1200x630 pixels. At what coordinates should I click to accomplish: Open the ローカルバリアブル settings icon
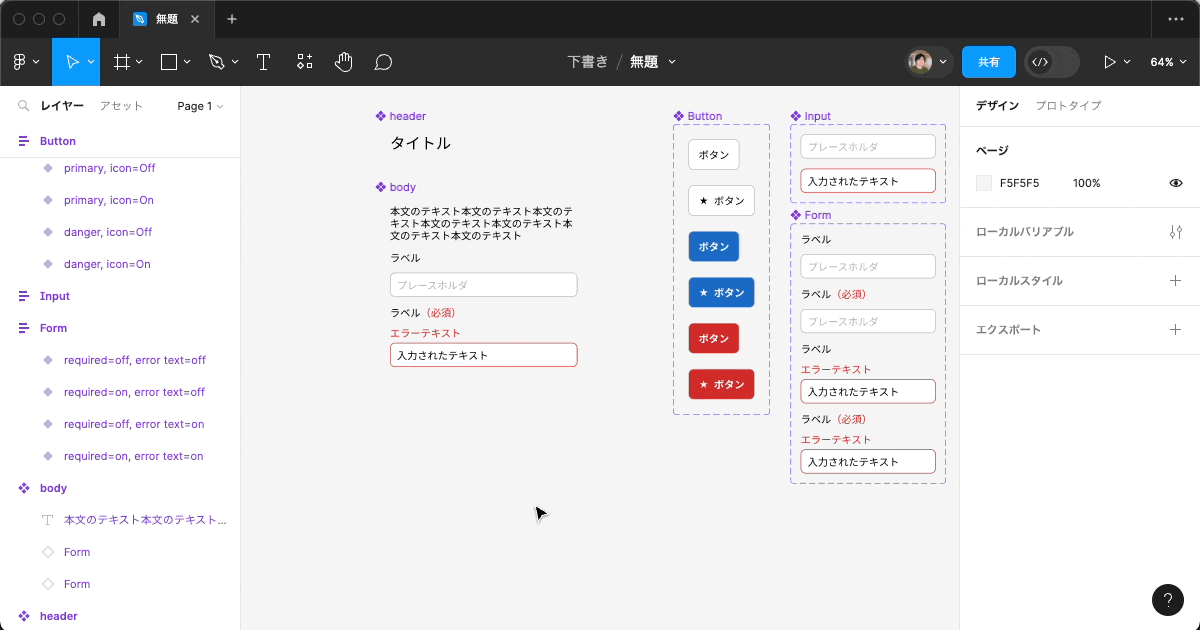(1176, 232)
